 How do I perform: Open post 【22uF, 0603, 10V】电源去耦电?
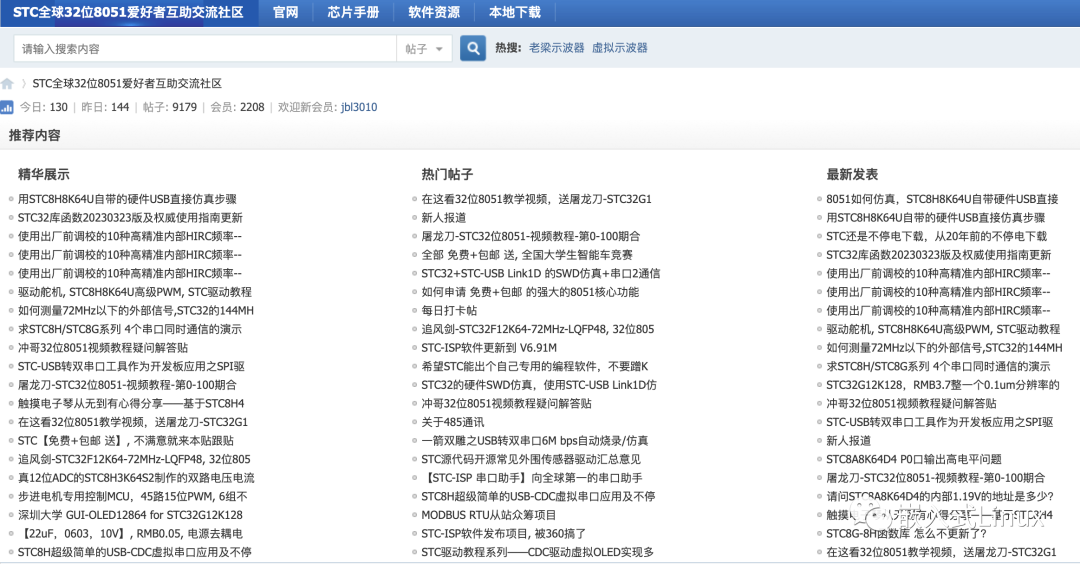[x=130, y=534]
